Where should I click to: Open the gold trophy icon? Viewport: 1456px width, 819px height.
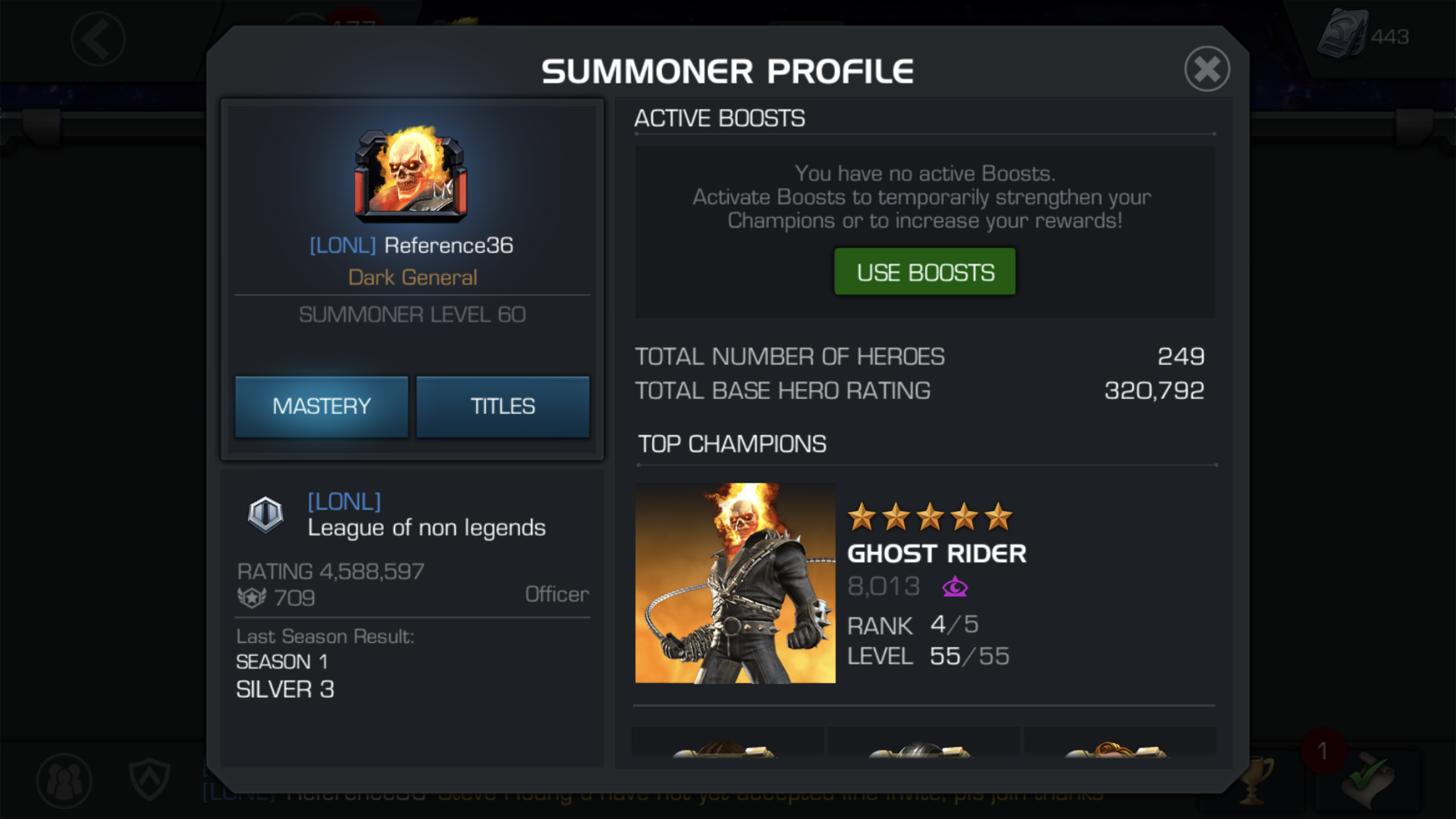[1252, 781]
